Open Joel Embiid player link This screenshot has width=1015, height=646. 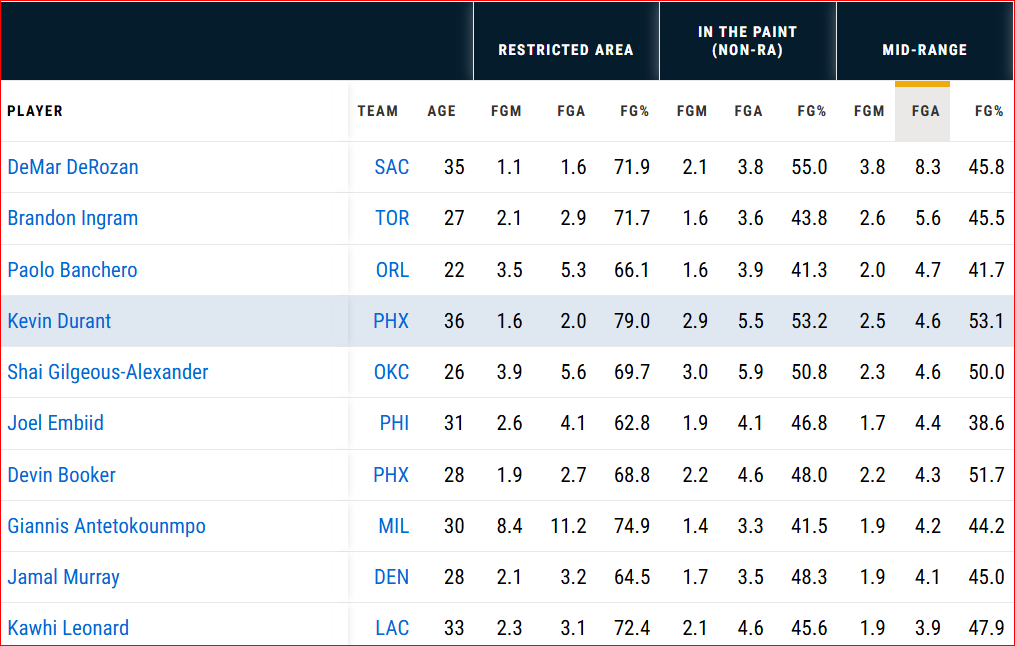(55, 423)
